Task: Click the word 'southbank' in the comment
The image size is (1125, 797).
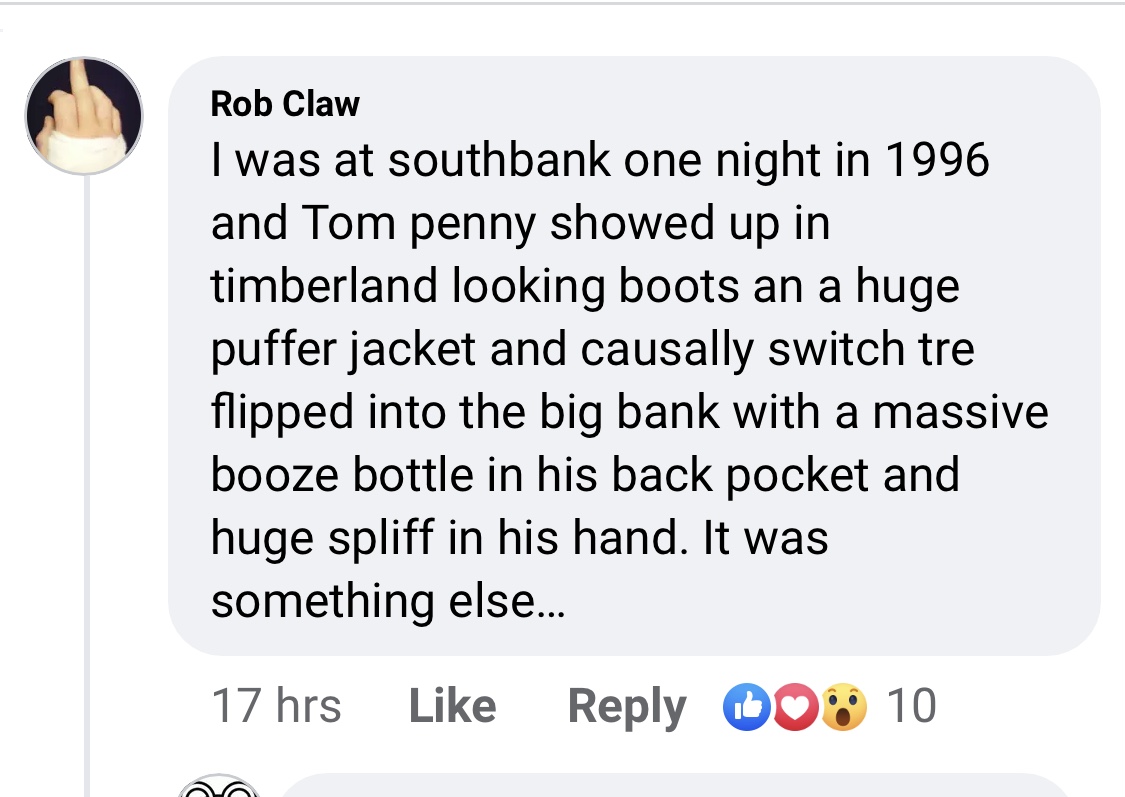Action: click(499, 159)
